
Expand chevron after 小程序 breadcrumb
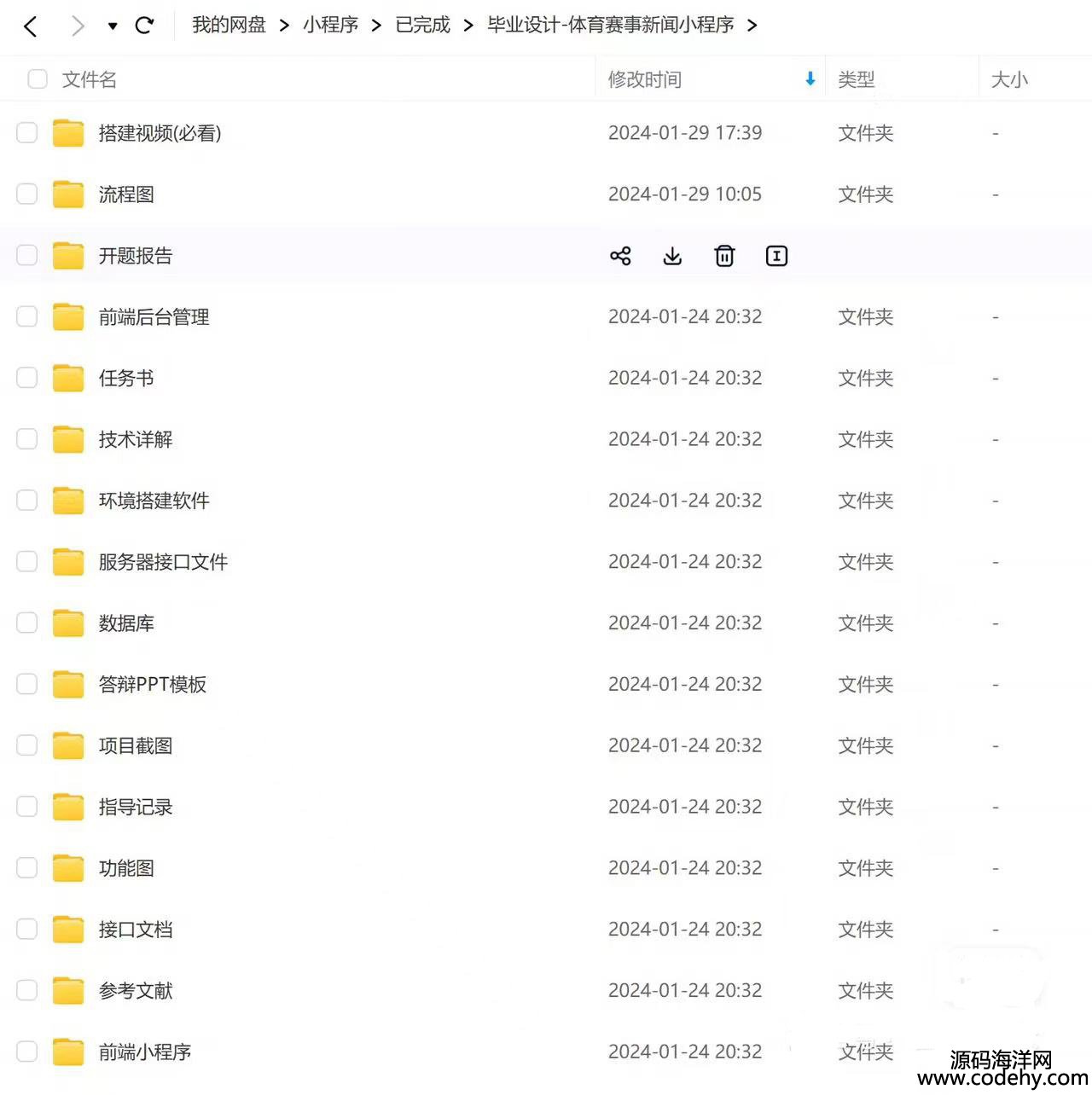pos(376,26)
